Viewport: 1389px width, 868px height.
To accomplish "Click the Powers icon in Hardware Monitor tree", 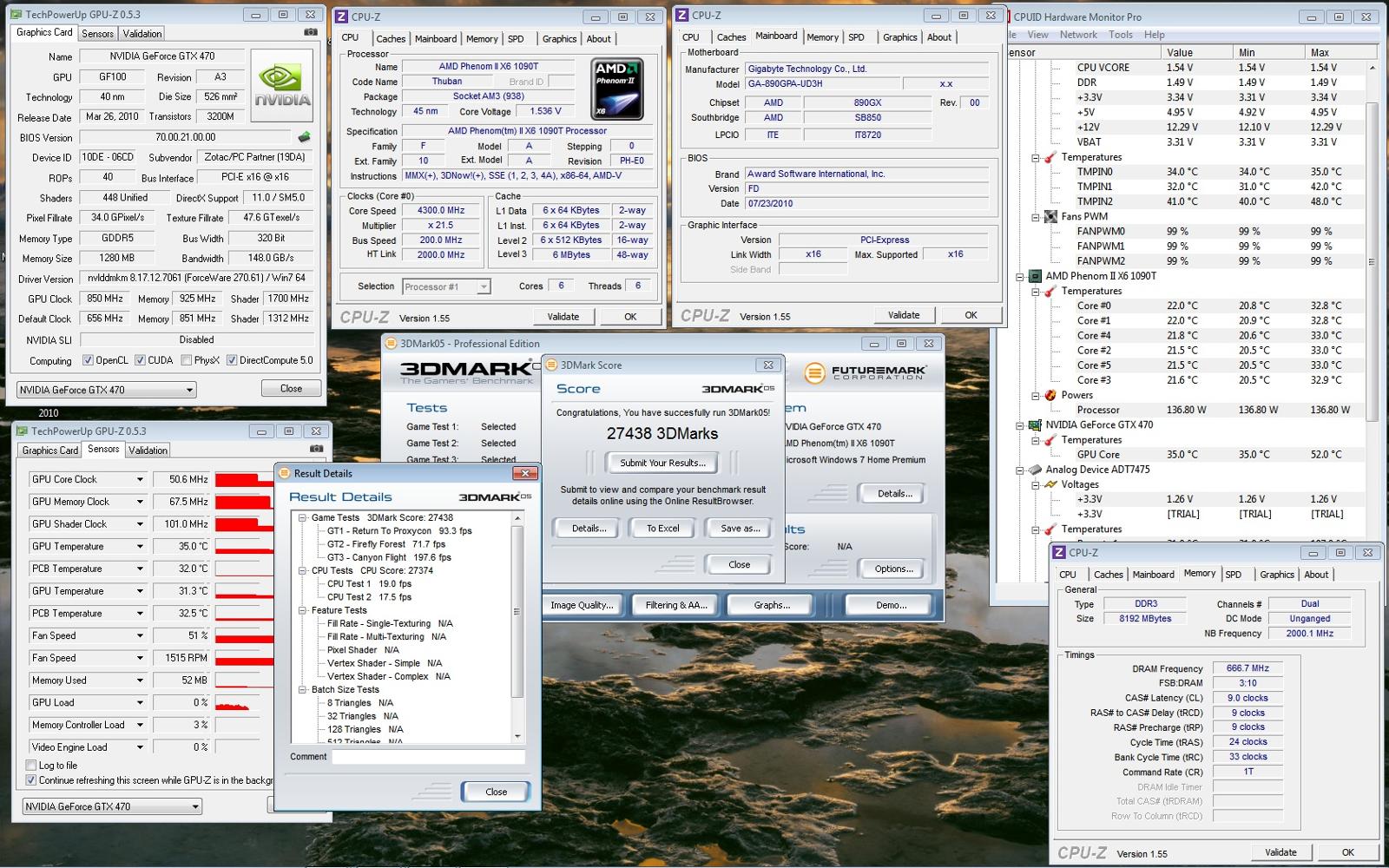I will click(x=1050, y=395).
